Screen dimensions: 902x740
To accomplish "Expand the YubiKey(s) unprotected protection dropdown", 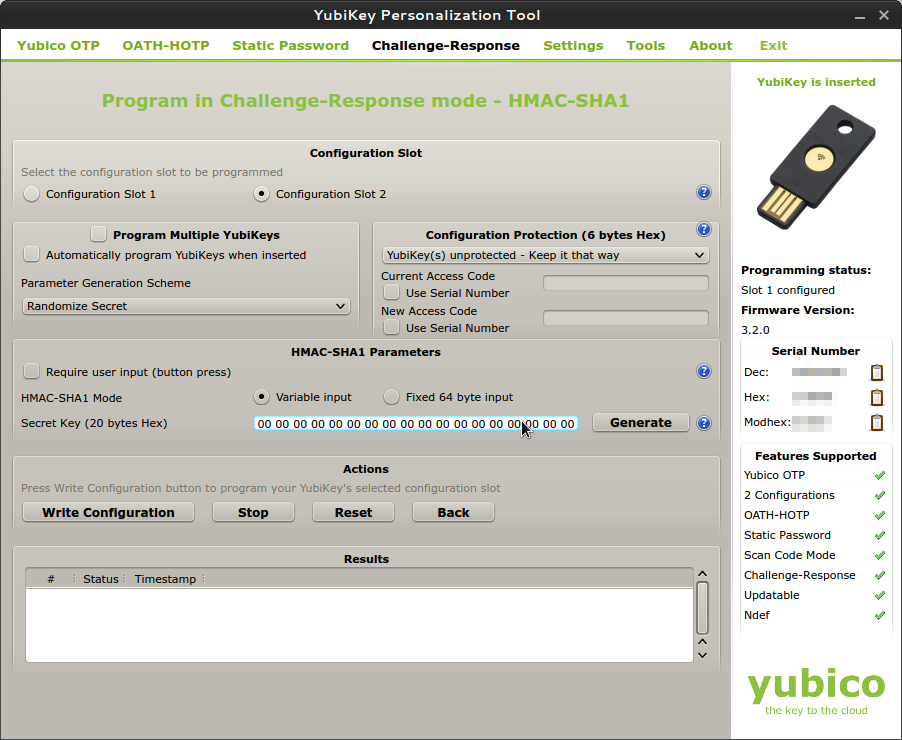I will (x=546, y=255).
